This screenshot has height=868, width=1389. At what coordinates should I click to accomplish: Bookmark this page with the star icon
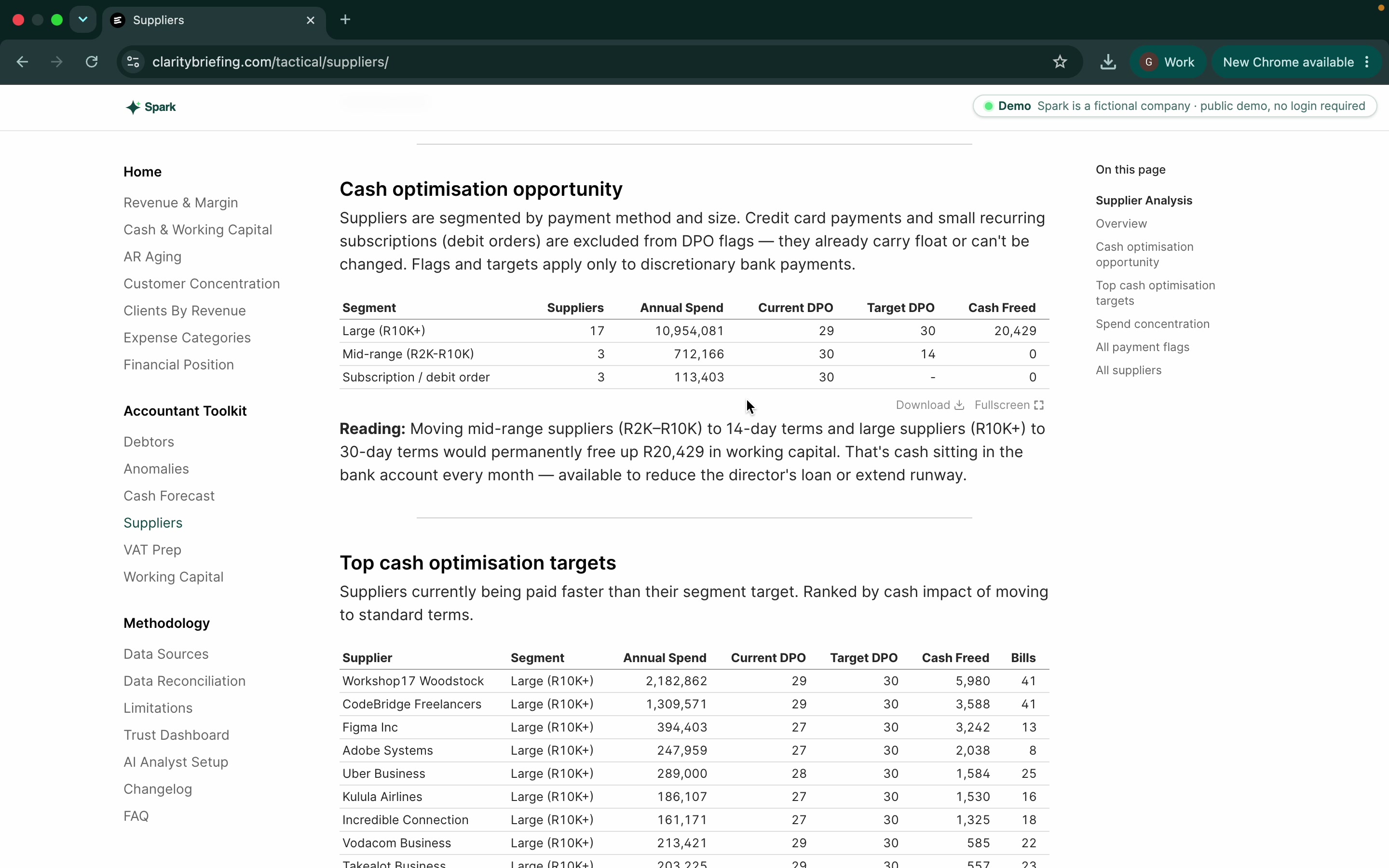(x=1060, y=62)
